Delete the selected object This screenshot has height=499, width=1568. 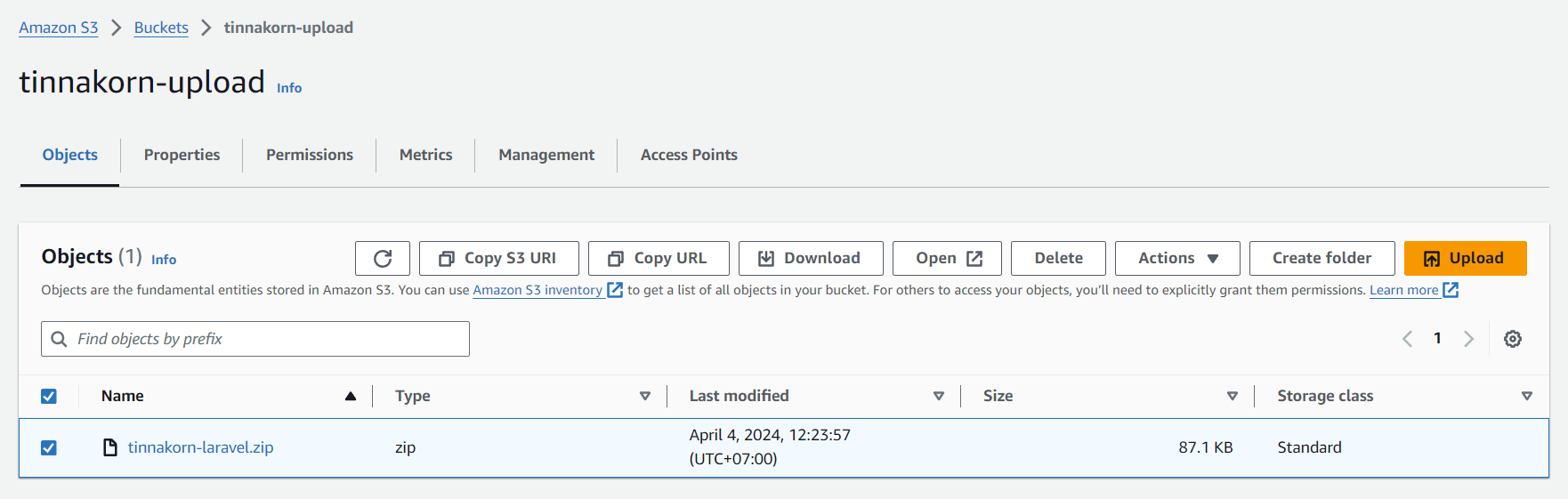[x=1058, y=258]
